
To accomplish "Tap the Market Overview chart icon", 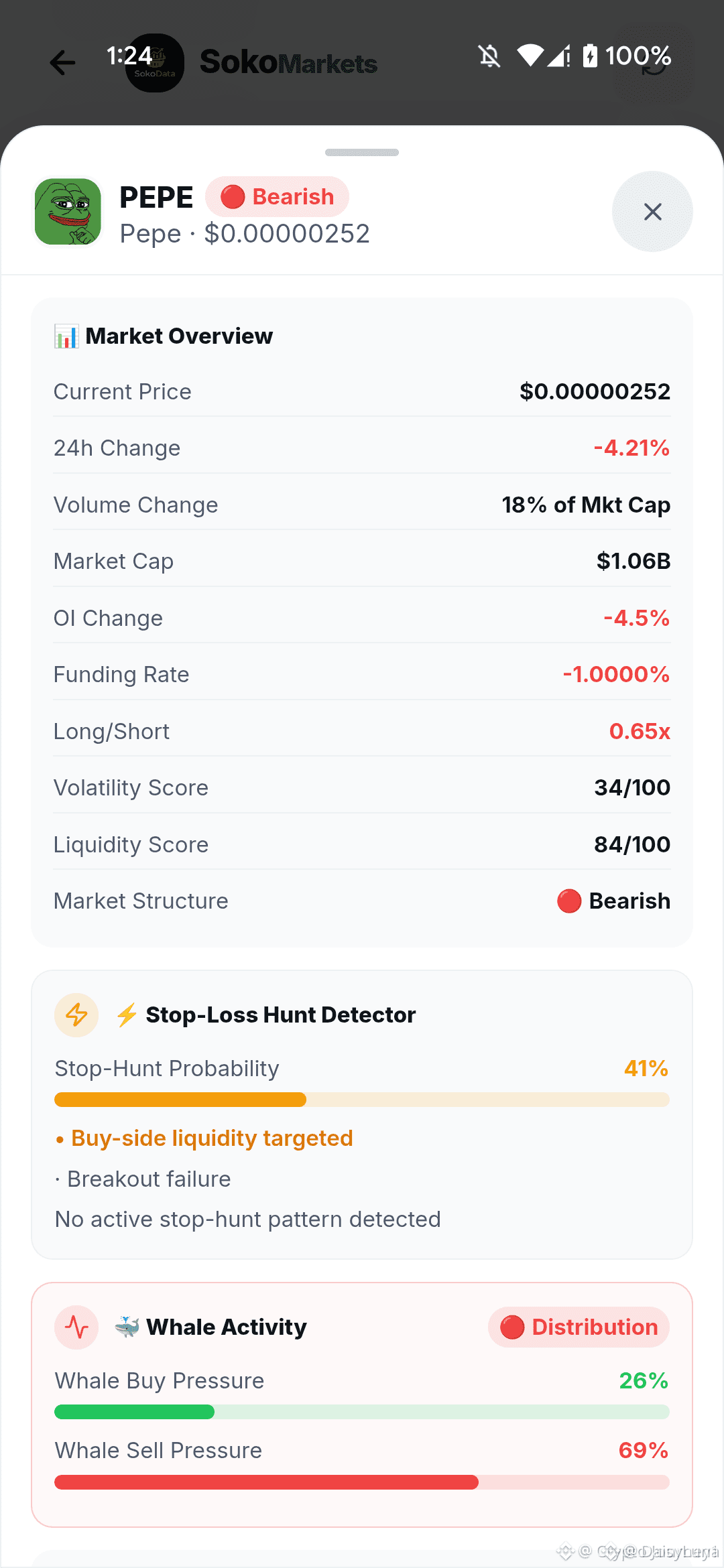I will tap(66, 336).
